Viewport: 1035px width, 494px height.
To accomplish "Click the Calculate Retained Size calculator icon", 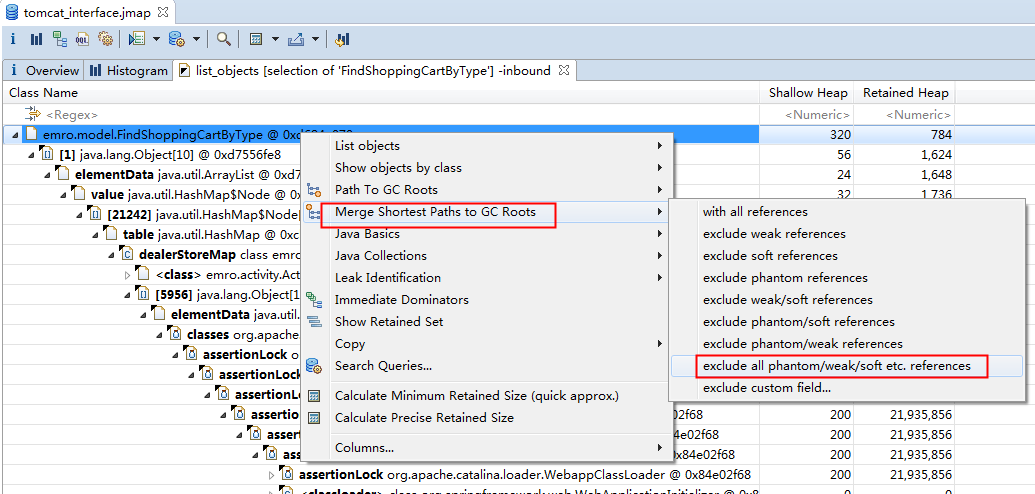I will click(257, 40).
